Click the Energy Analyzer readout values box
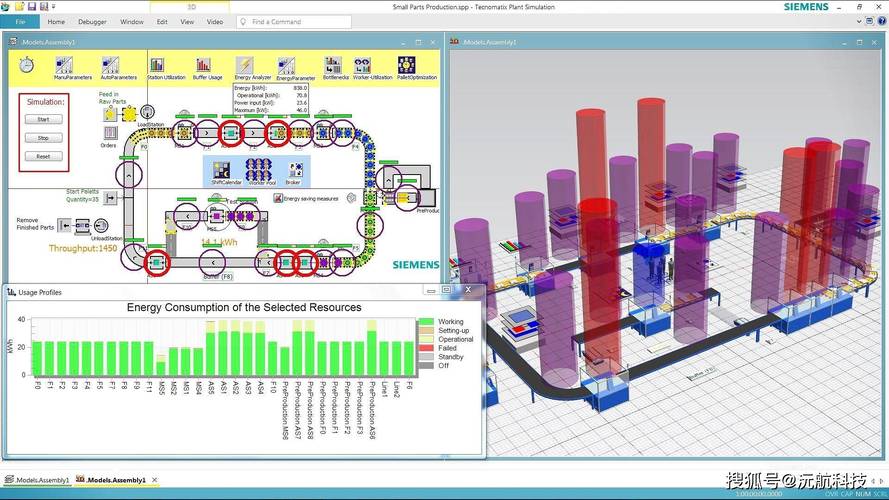The image size is (889, 500). (x=270, y=99)
